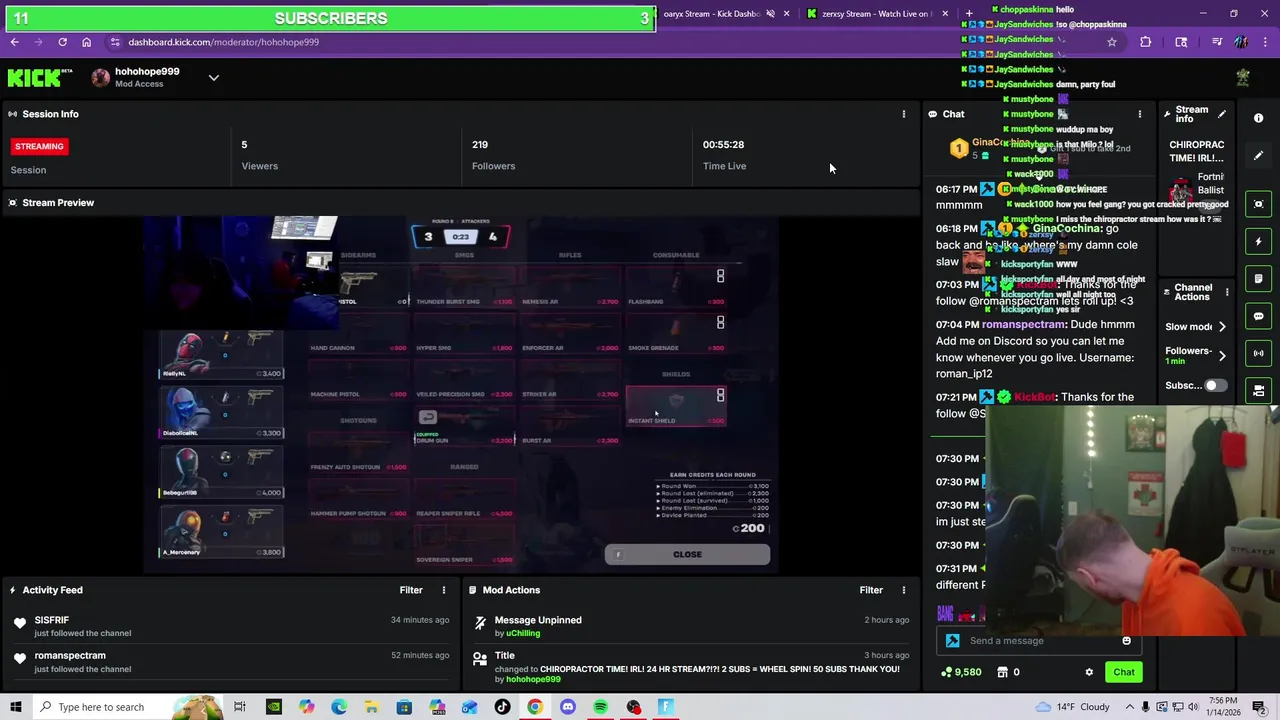
Task: Open Mod Actions three-dot menu
Action: [903, 590]
